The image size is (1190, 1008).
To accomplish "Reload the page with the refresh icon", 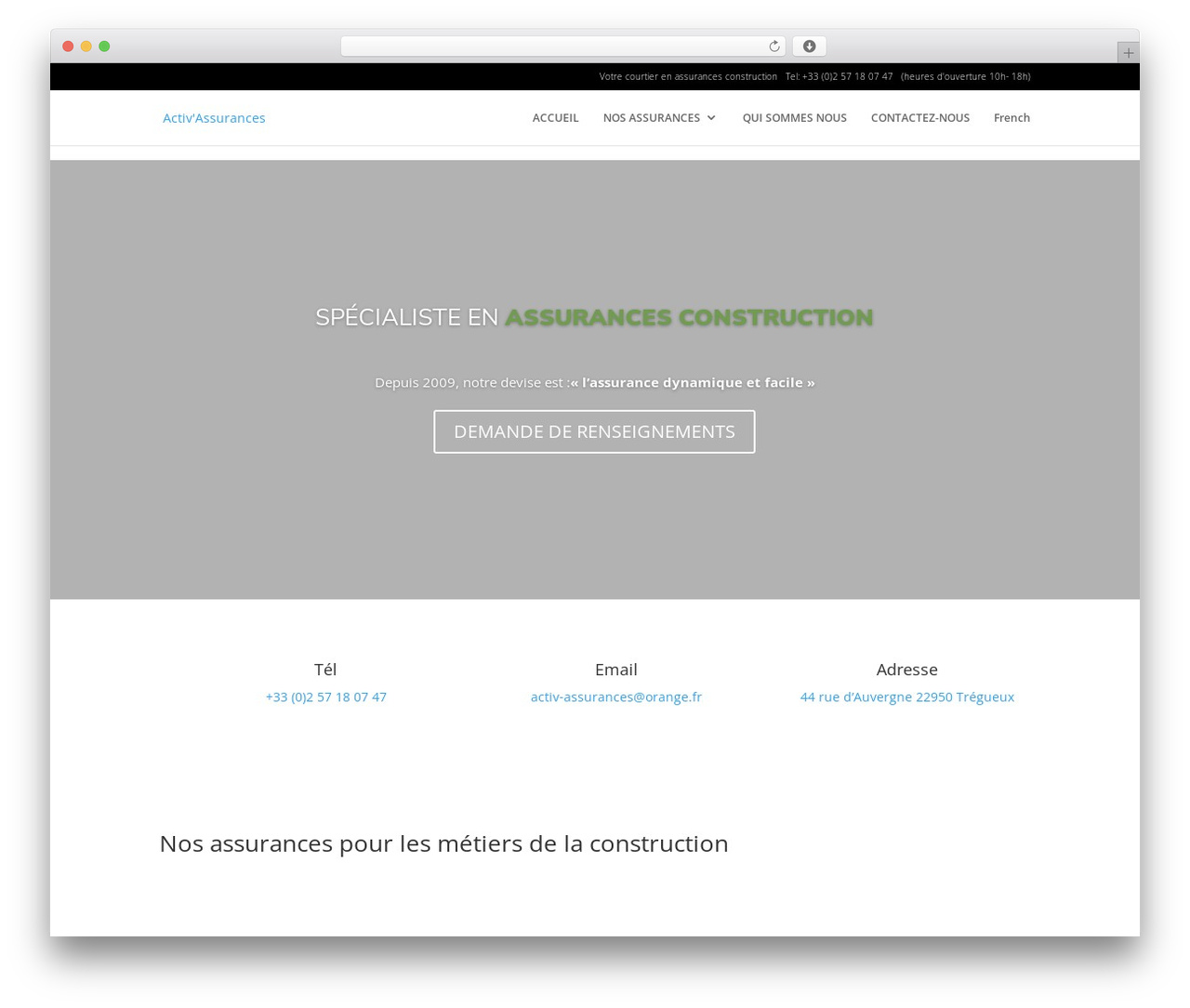I will pos(773,46).
